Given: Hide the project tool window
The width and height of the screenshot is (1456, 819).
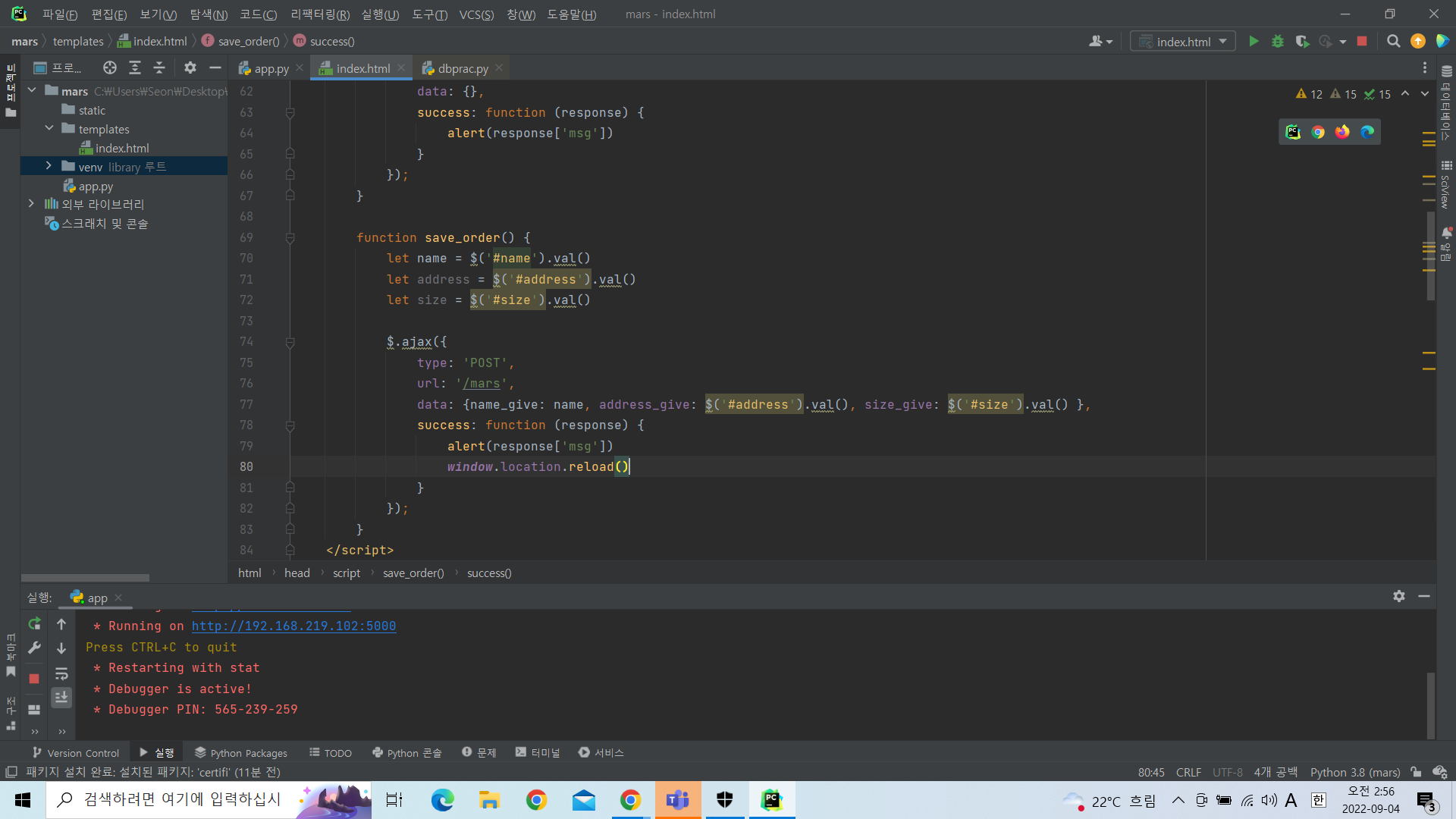Looking at the screenshot, I should [215, 68].
